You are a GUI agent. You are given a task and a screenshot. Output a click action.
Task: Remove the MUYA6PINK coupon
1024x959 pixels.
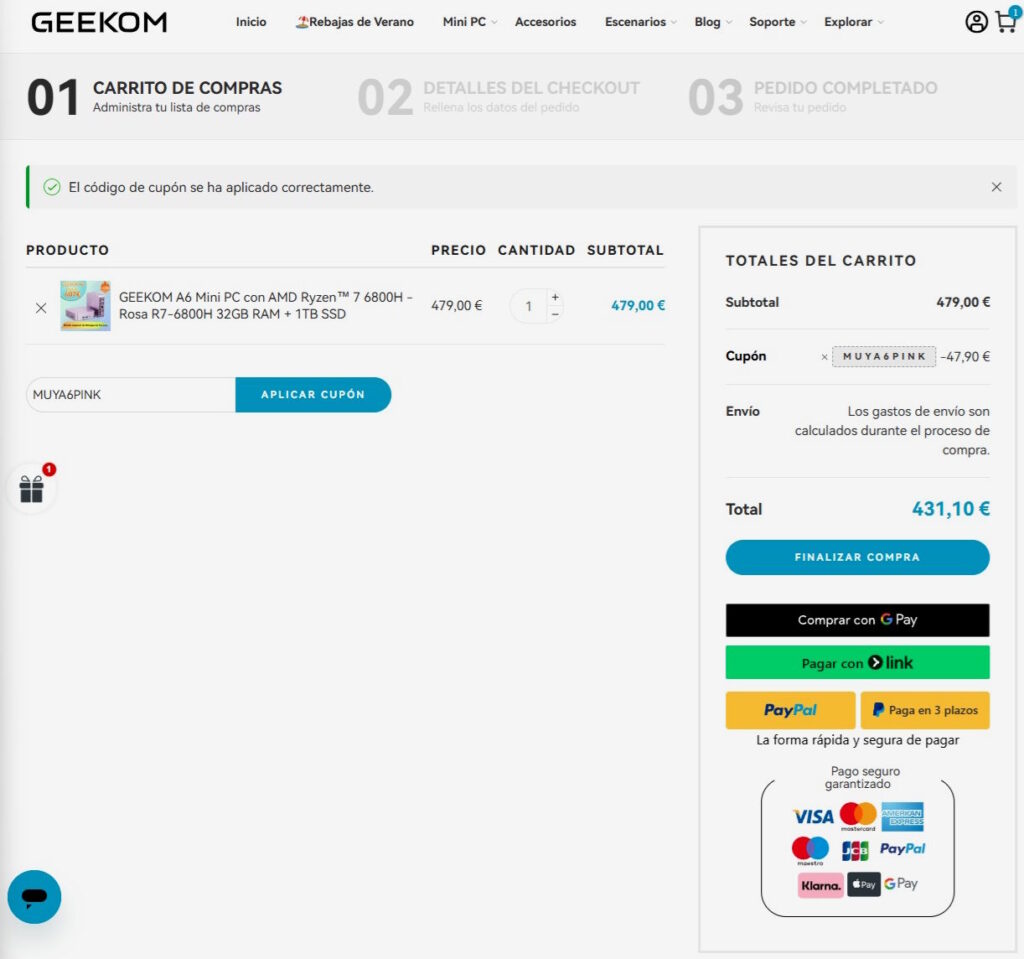pos(824,357)
